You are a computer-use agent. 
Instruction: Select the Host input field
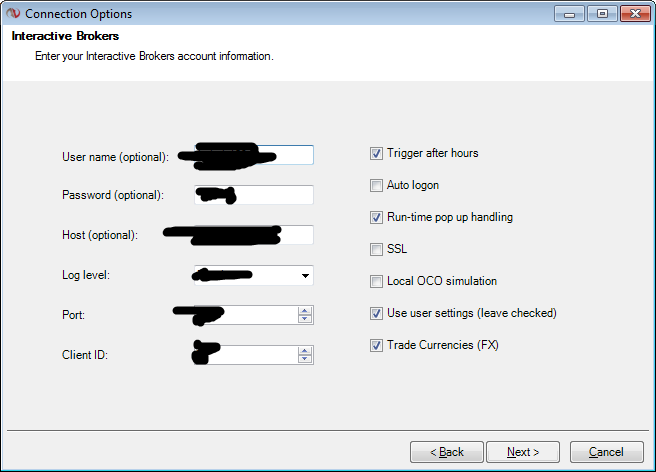254,235
